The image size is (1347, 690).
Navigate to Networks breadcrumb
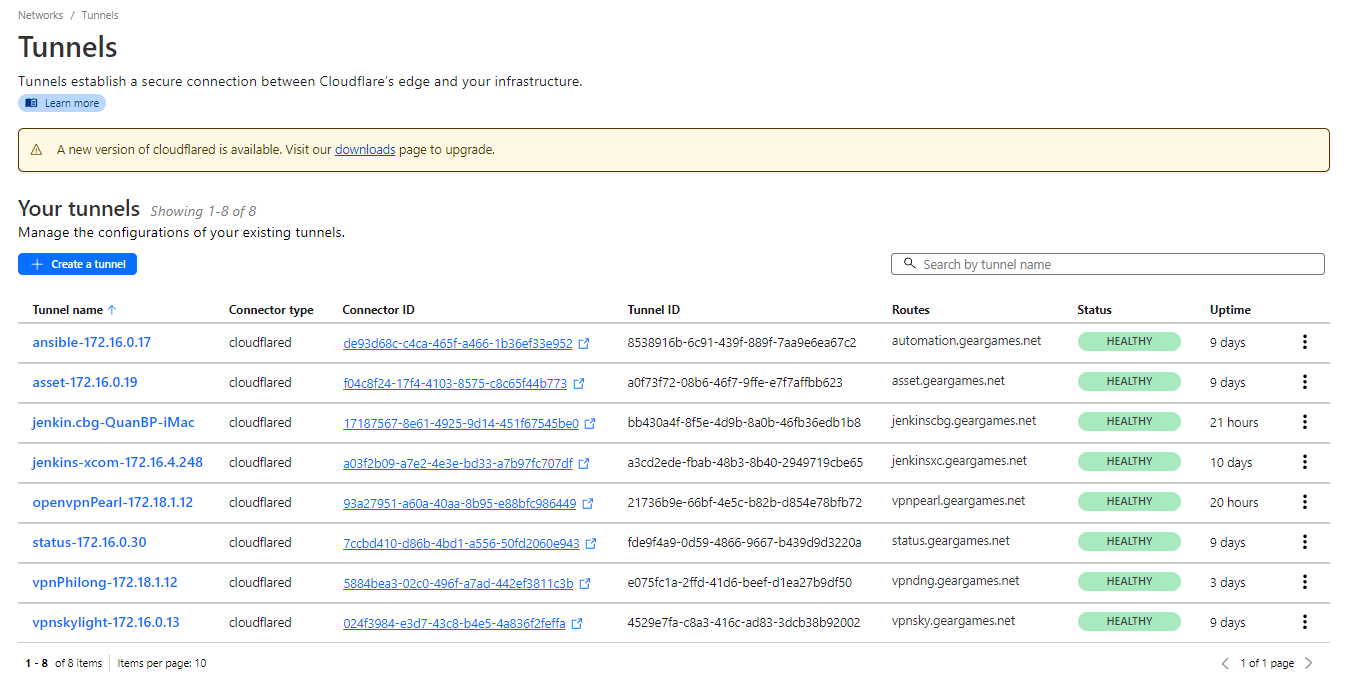[40, 15]
